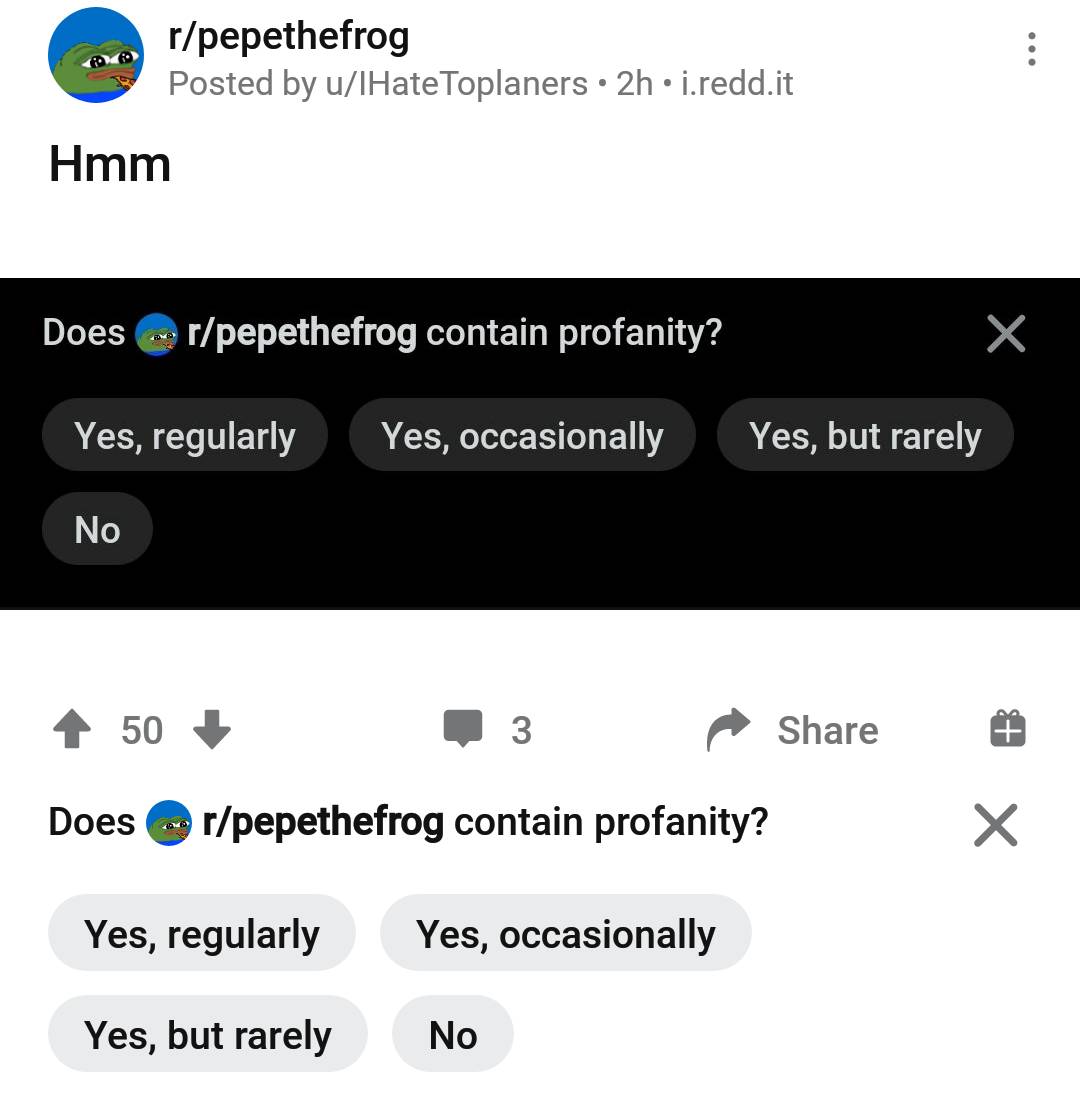Give an award with the gift icon

1008,729
